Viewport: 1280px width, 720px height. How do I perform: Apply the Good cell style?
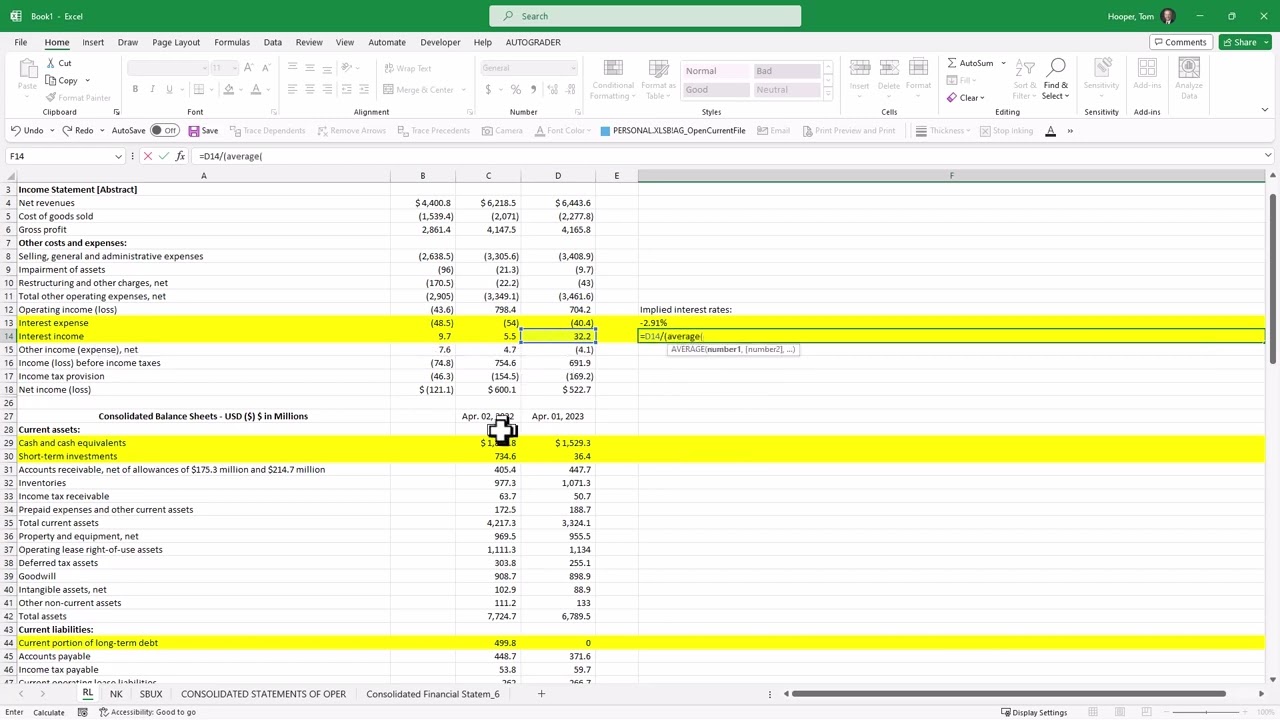click(x=715, y=90)
